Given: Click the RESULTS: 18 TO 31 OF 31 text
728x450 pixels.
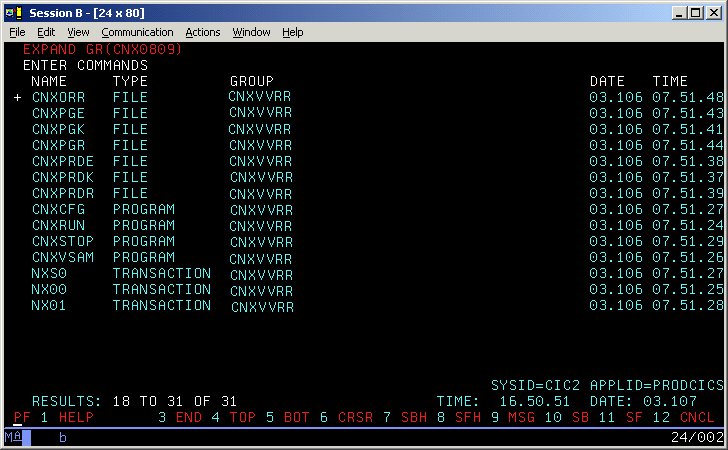Looking at the screenshot, I should 135,401.
